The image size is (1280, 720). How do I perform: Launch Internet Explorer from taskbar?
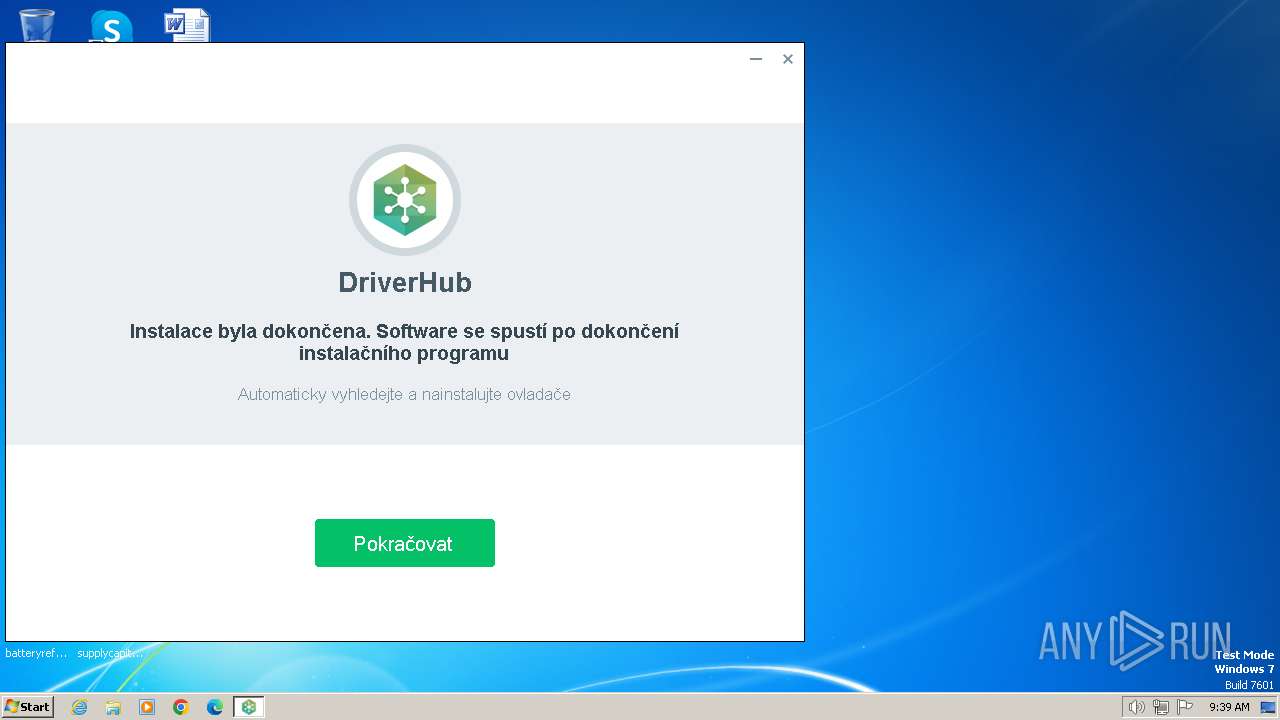click(80, 707)
